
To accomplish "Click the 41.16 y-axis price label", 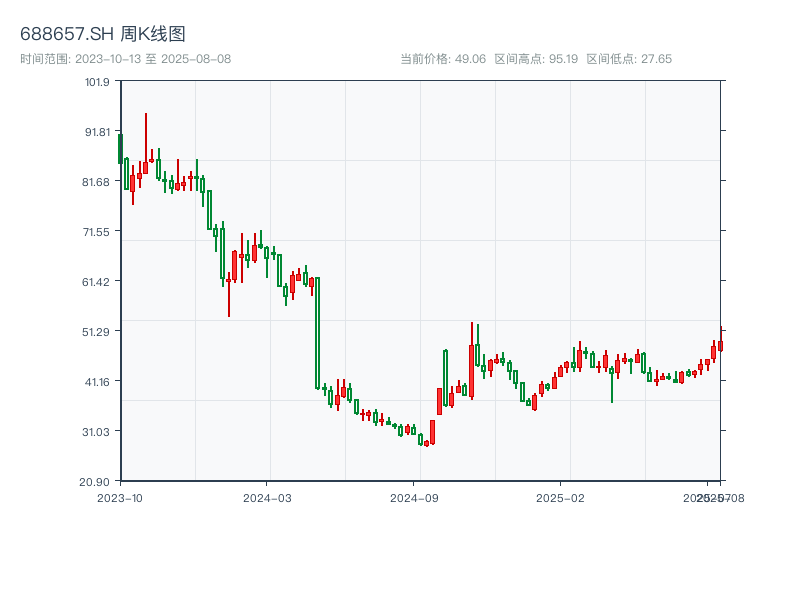I will [x=96, y=381].
